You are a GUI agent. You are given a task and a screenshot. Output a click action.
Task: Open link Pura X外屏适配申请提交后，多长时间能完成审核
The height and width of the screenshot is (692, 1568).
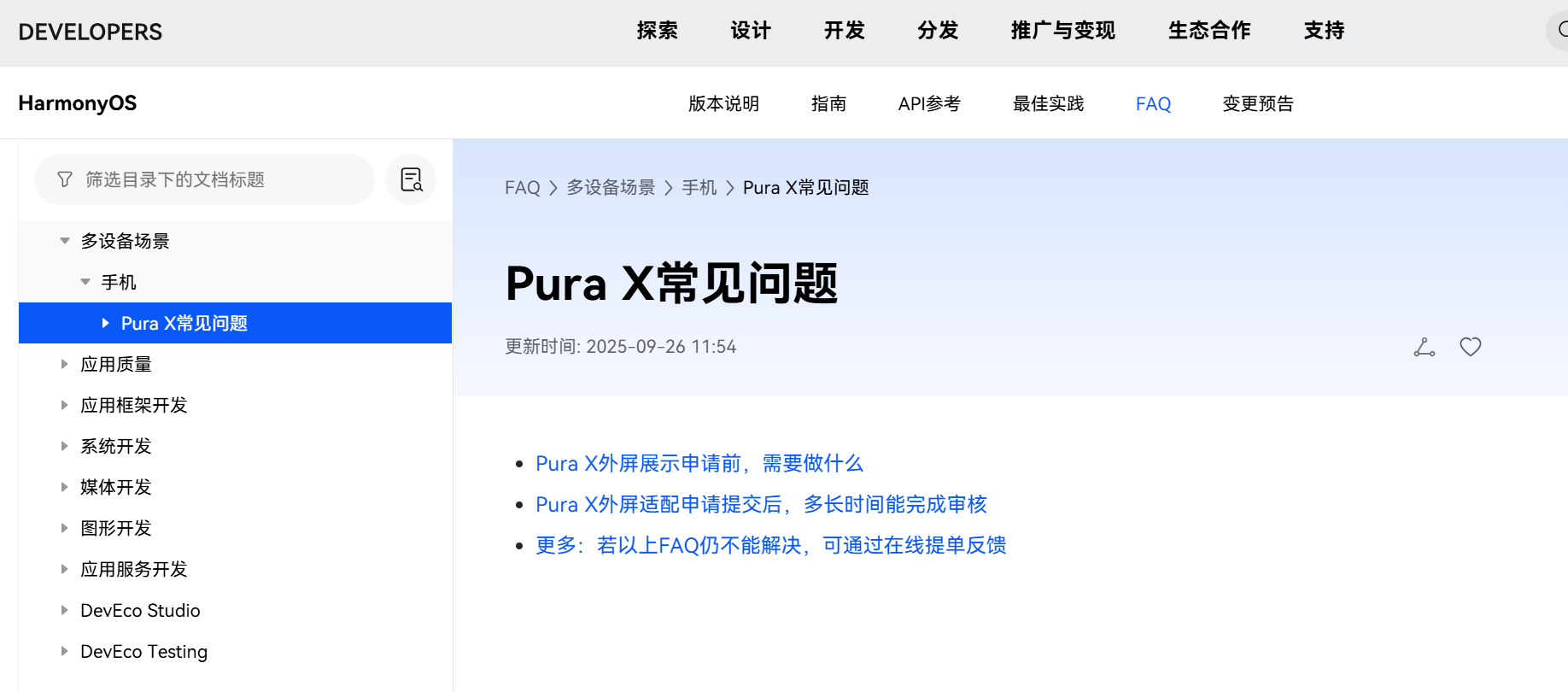point(761,504)
